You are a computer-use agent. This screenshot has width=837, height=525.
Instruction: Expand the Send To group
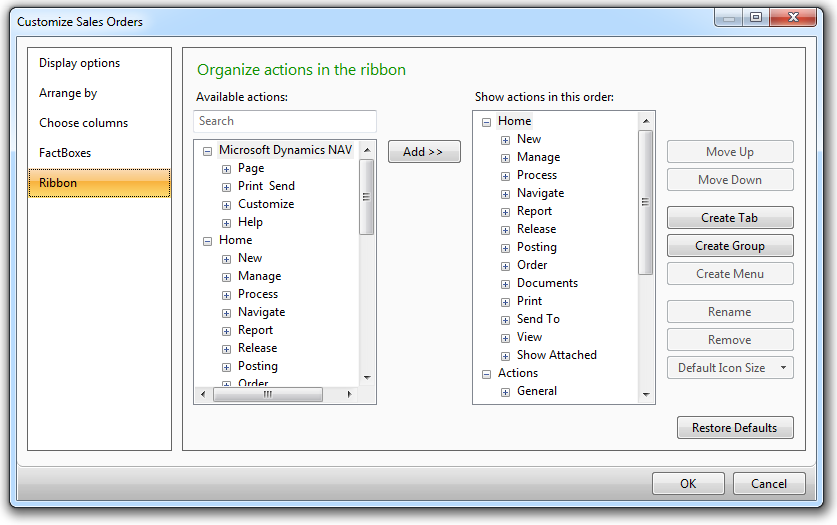pos(505,320)
